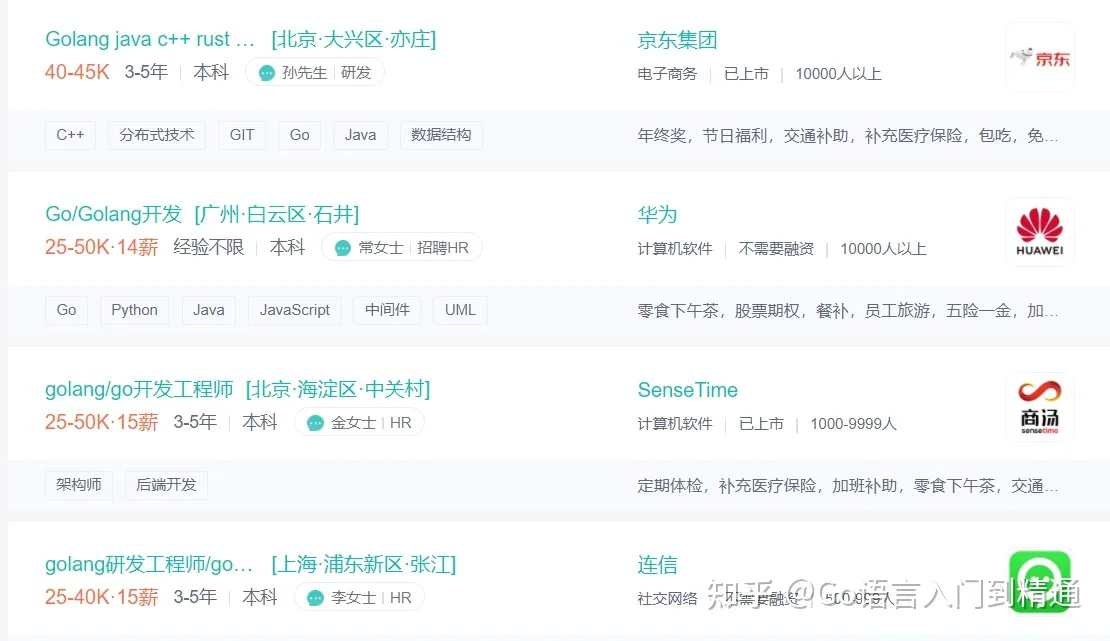Image resolution: width=1110 pixels, height=641 pixels.
Task: Click chat bubble icon next to 孙先生
Action: click(x=267, y=73)
